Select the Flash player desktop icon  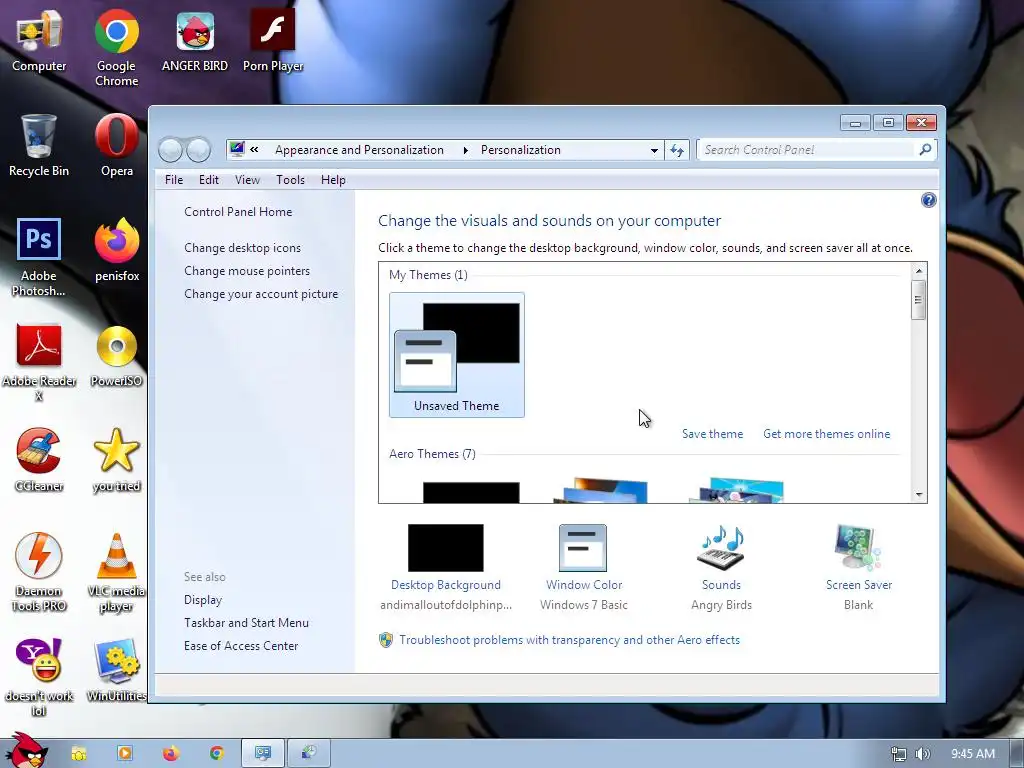[x=273, y=40]
